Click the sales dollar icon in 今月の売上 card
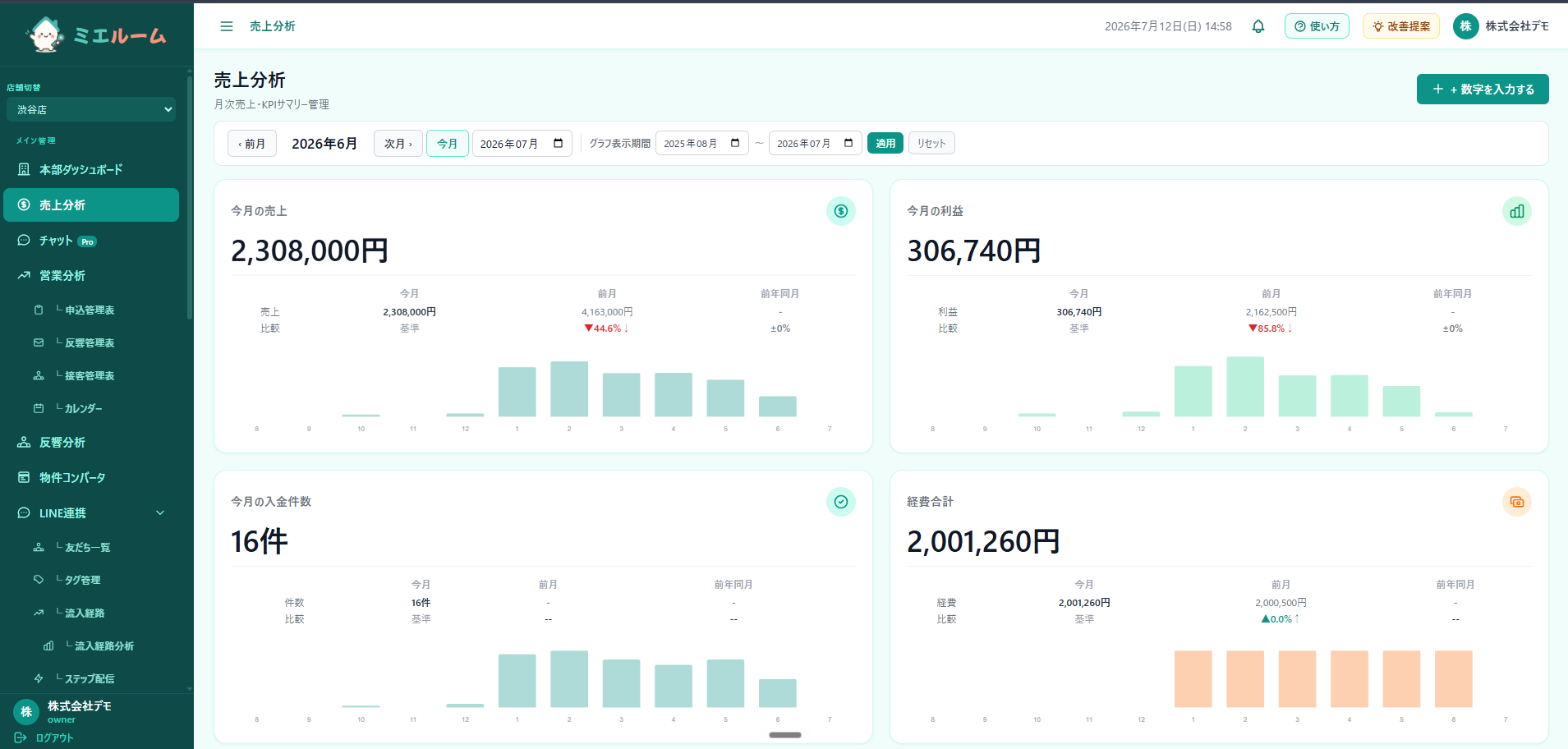This screenshot has height=749, width=1568. [840, 211]
